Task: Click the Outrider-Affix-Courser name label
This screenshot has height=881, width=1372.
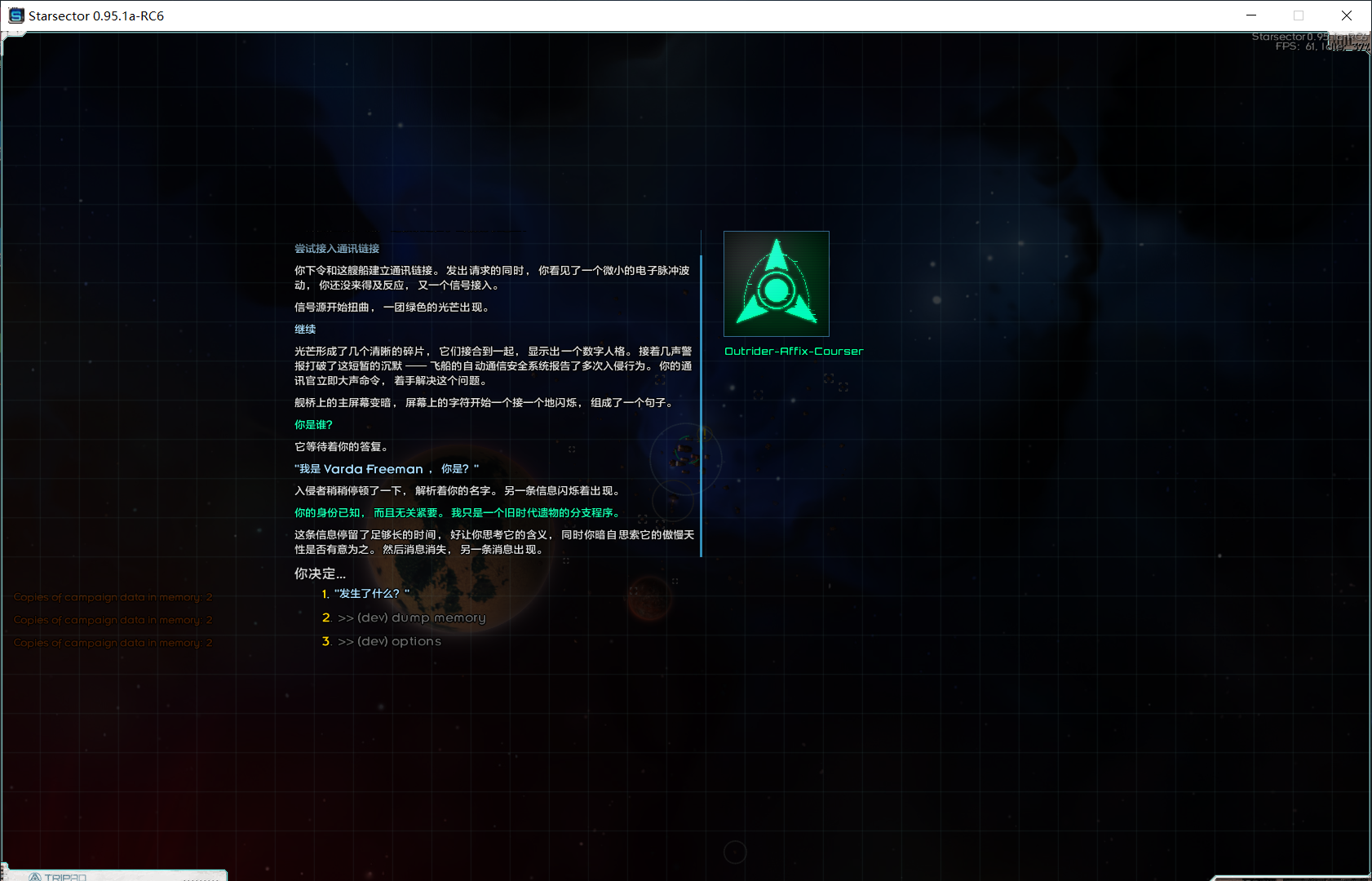Action: coord(794,352)
